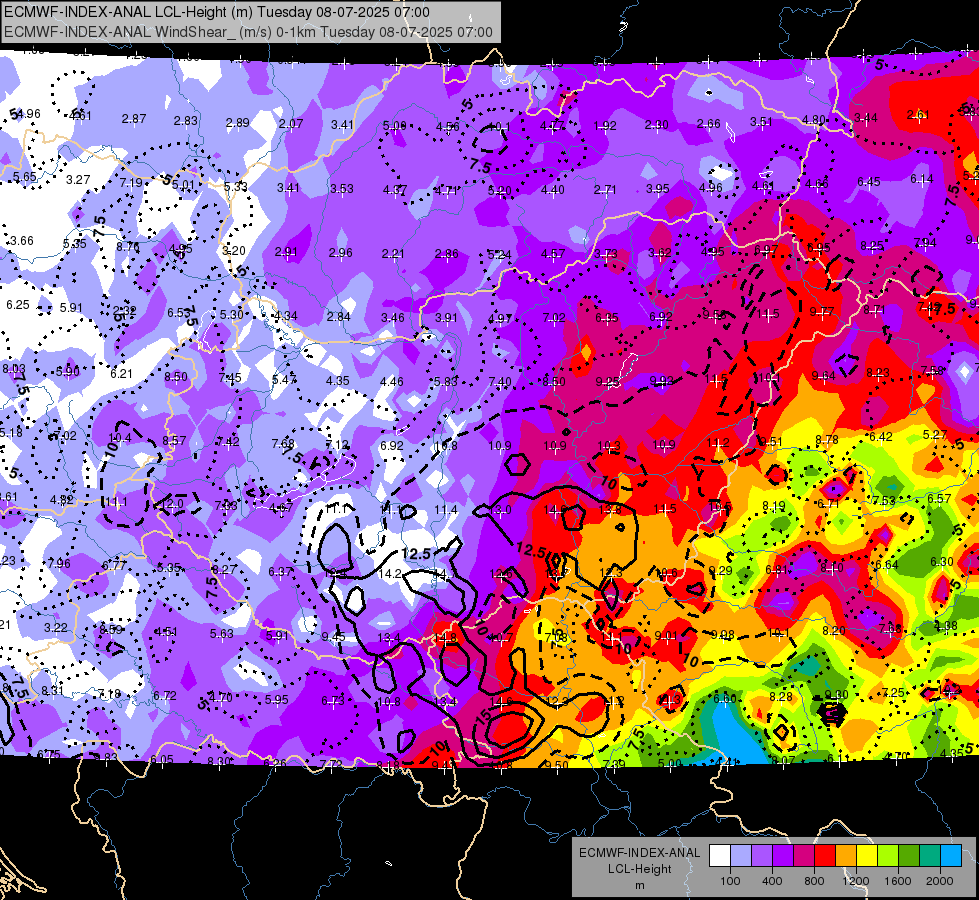Click the legend unit label m
Image resolution: width=979 pixels, height=900 pixels.
[639, 885]
